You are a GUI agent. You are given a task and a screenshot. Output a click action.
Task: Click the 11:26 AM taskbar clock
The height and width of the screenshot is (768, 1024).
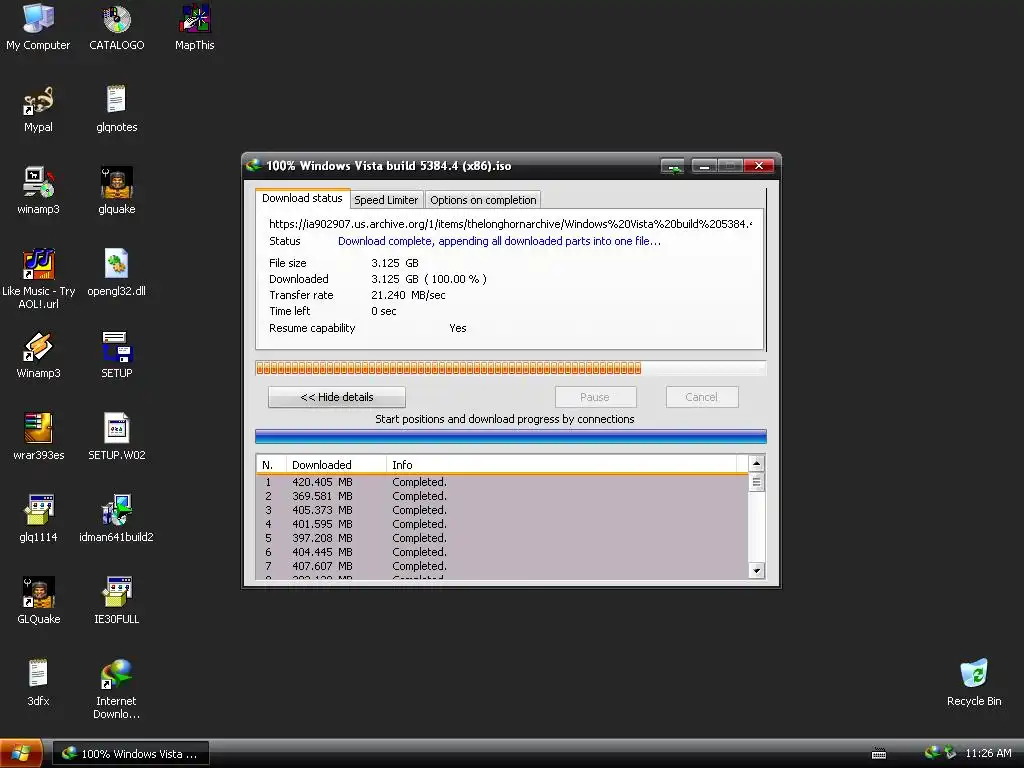(x=988, y=753)
